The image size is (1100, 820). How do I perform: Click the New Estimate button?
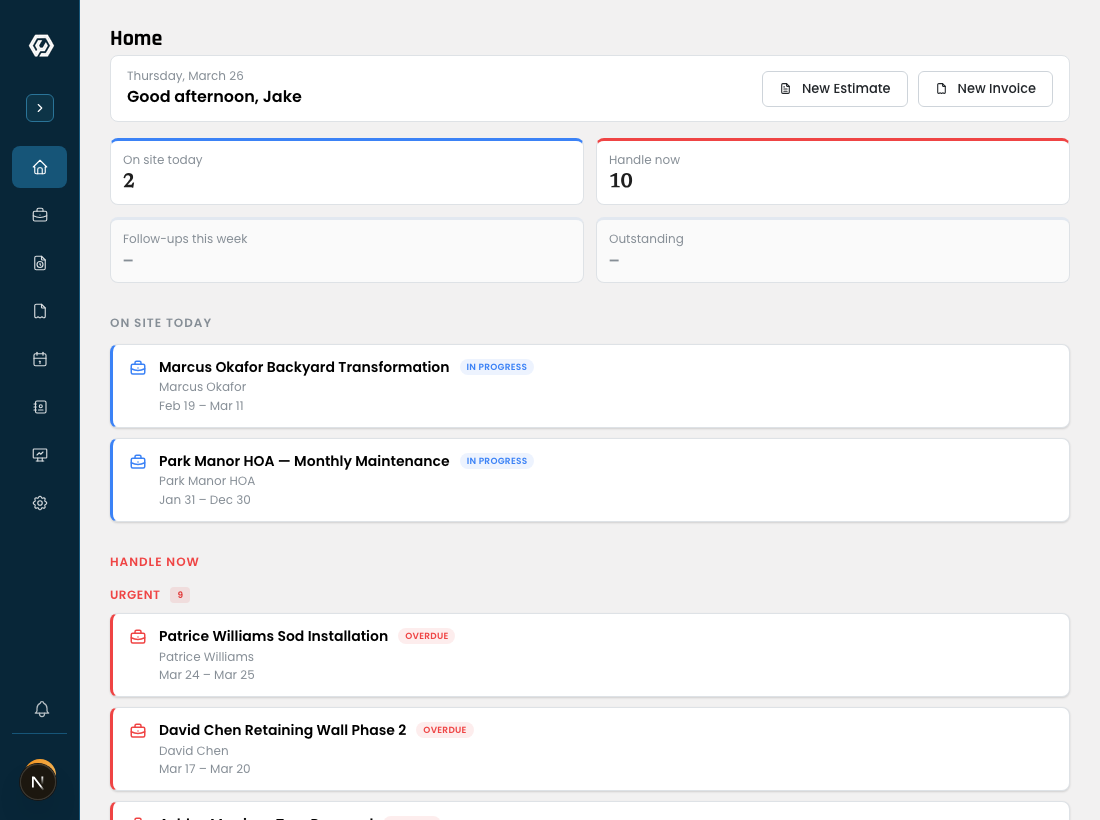(x=834, y=89)
